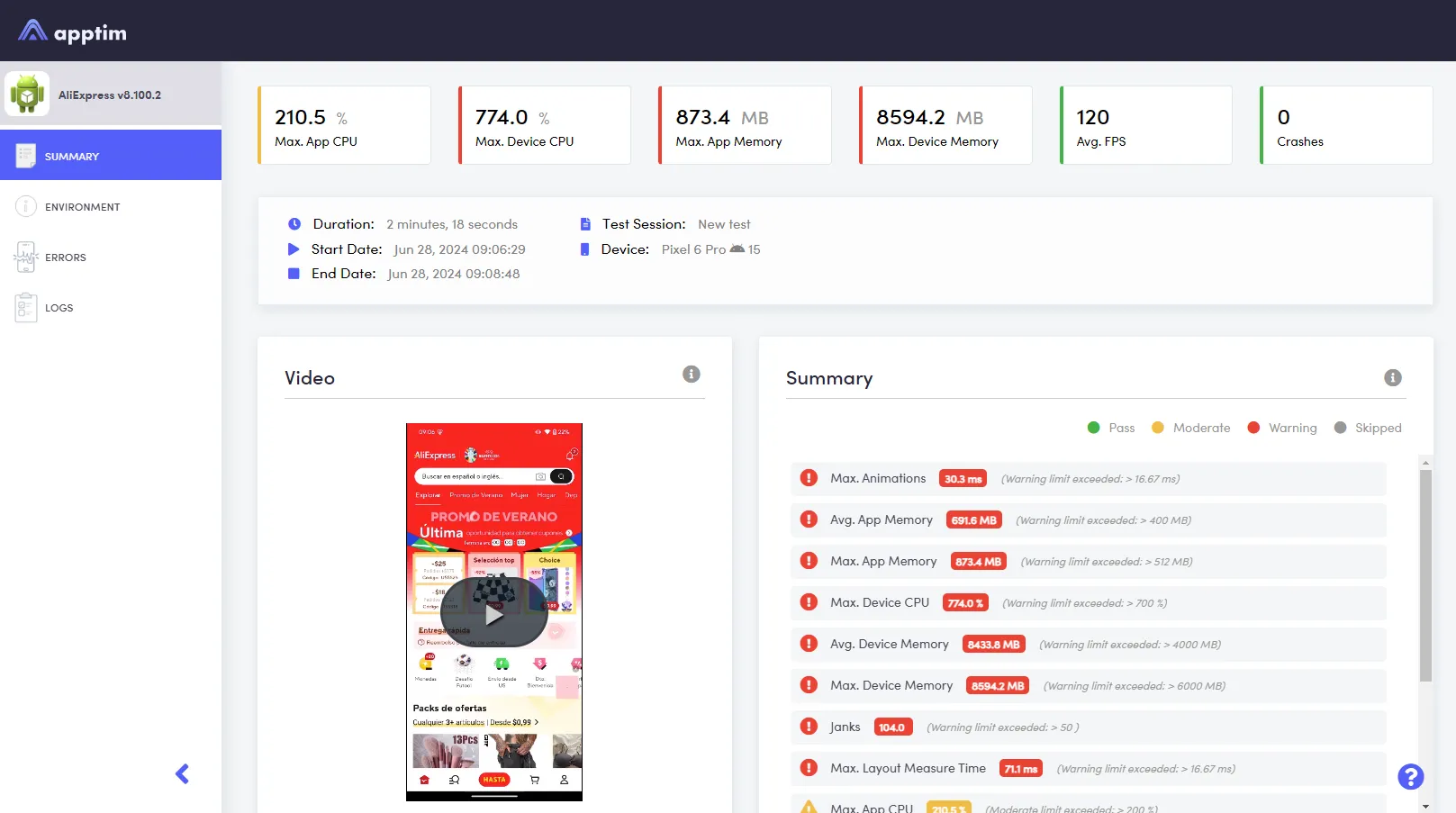This screenshot has width=1456, height=813.
Task: Click the AliExpress Android app icon
Action: coord(27,95)
